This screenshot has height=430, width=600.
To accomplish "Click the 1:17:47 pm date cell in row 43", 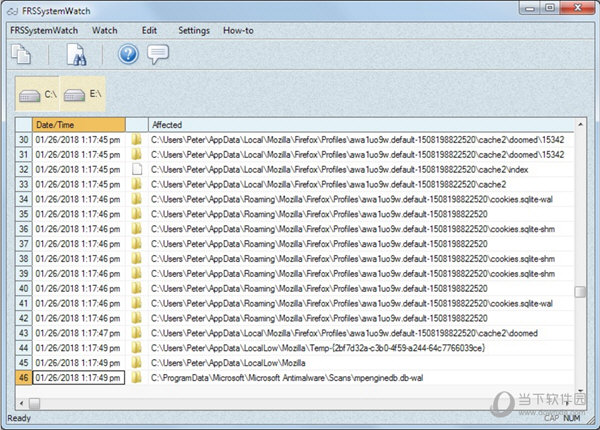I will tap(79, 333).
